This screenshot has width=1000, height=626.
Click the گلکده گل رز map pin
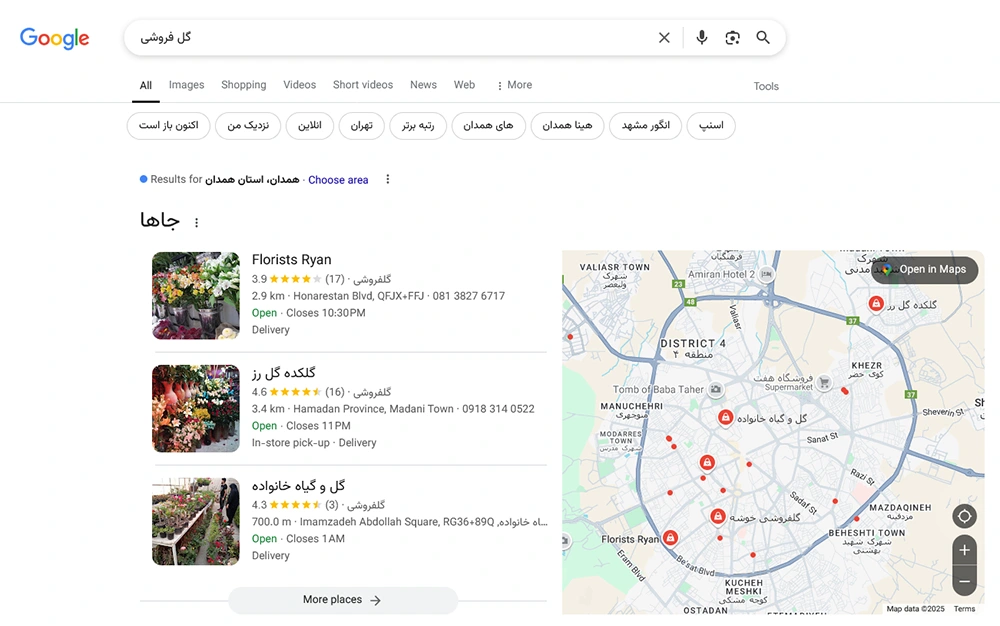click(x=876, y=304)
